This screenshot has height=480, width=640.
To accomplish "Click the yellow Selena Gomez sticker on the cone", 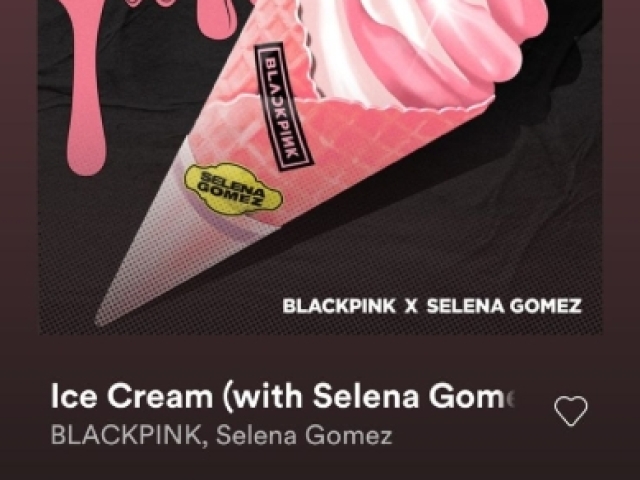I will (x=233, y=189).
